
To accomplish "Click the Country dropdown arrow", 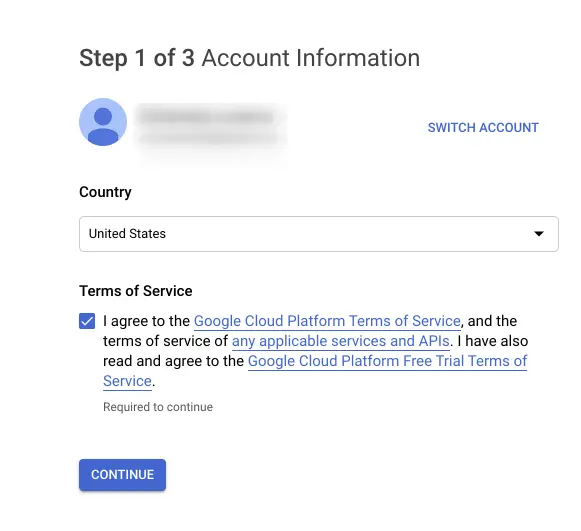I will 539,234.
